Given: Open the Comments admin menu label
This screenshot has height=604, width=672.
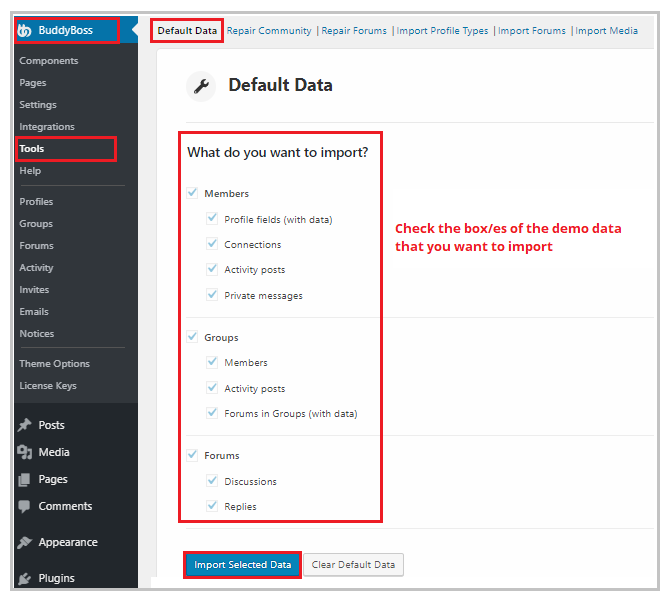Looking at the screenshot, I should [x=66, y=506].
